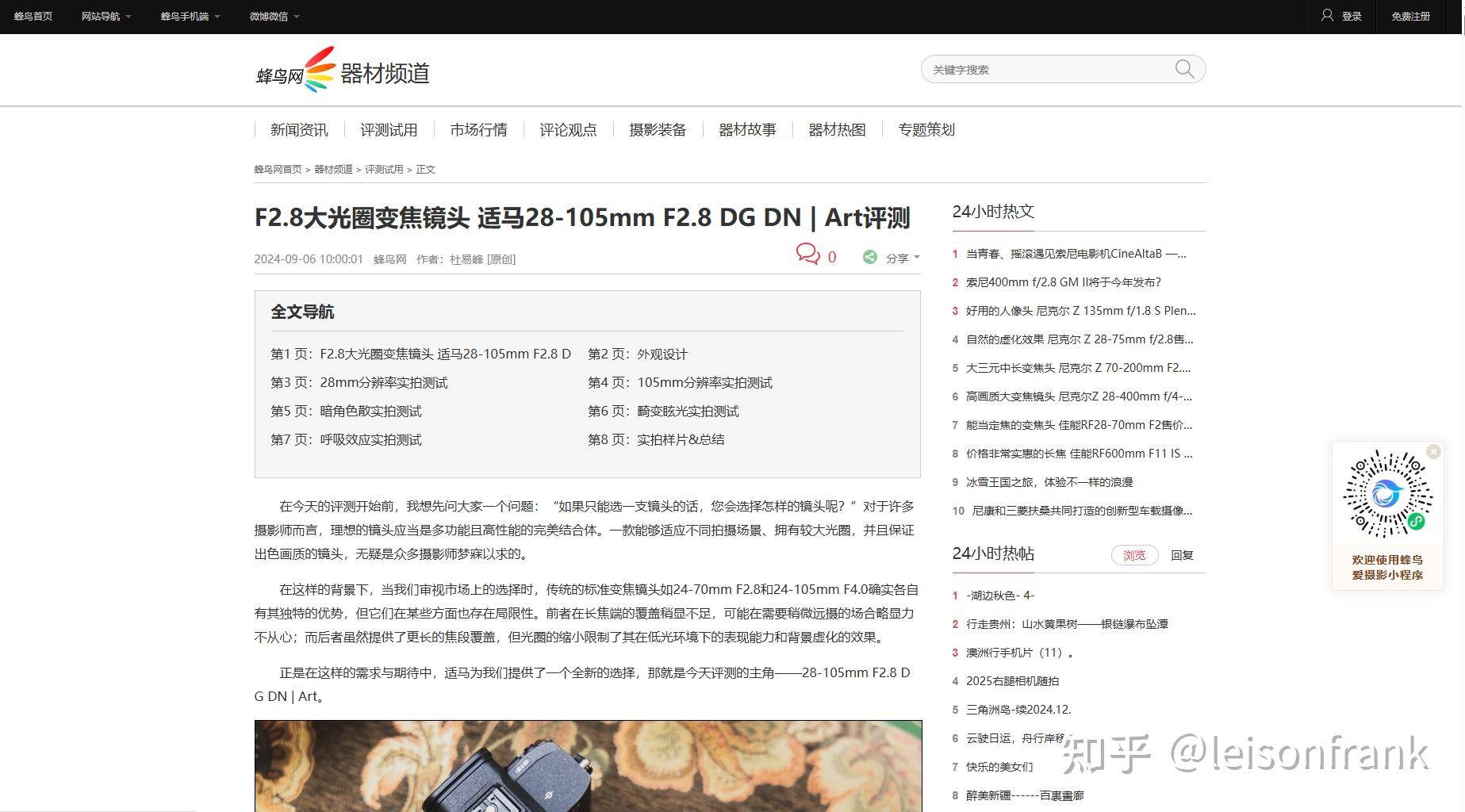Open hot article about 索尼电影机CineAltaB
The height and width of the screenshot is (812, 1465).
point(1076,254)
